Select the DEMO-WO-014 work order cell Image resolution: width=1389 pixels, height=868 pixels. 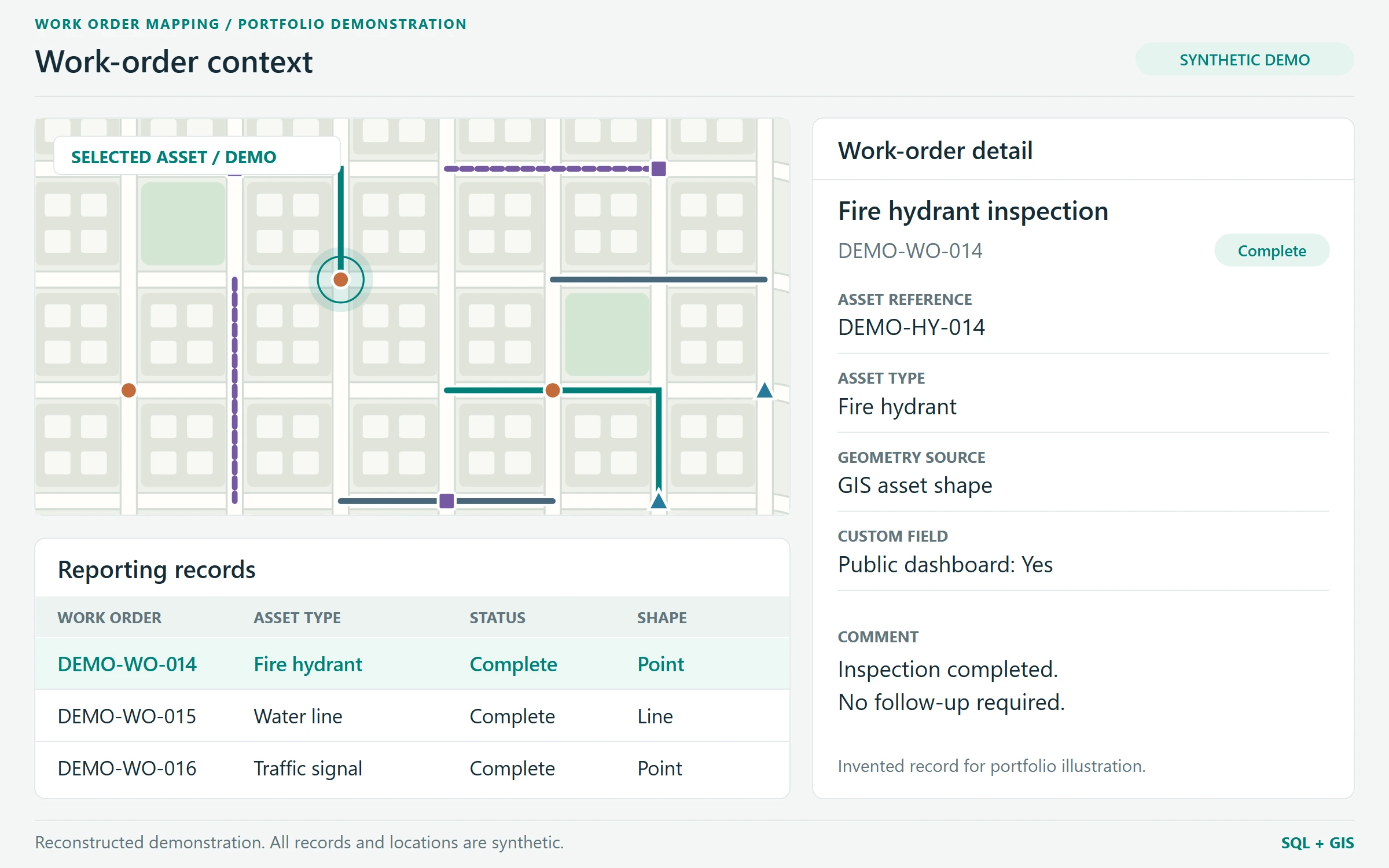[127, 664]
